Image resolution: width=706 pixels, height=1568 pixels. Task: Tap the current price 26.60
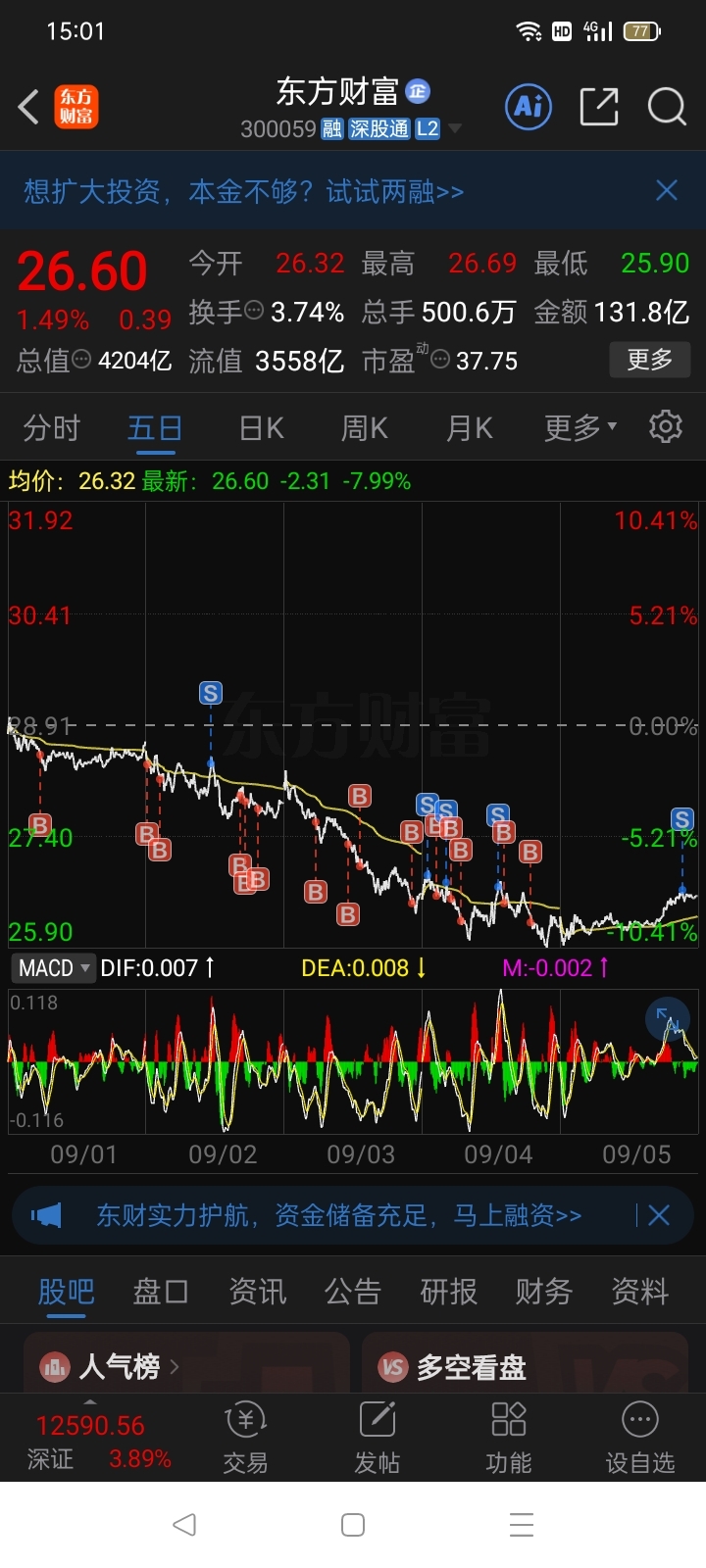coord(82,271)
